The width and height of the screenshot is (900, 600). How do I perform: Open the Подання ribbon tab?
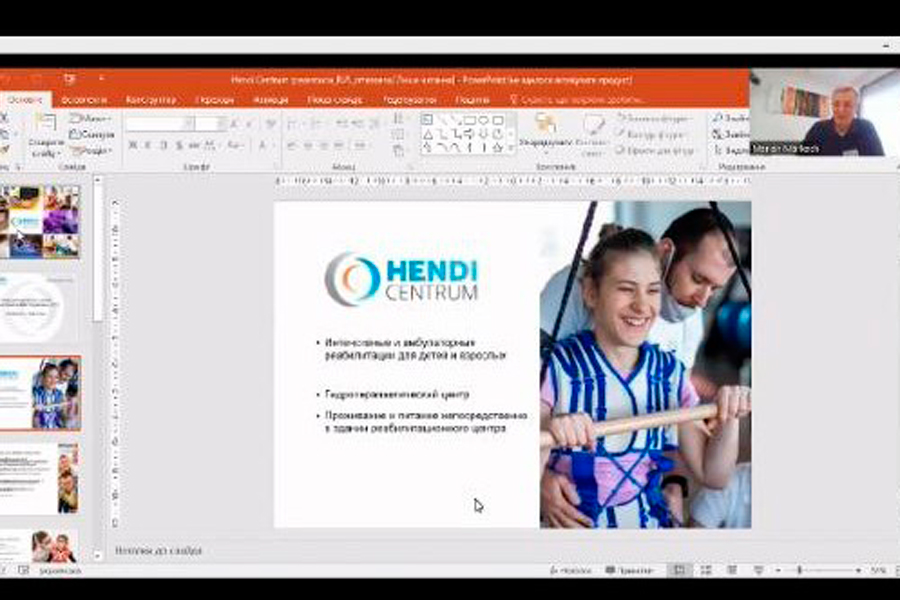tap(472, 99)
